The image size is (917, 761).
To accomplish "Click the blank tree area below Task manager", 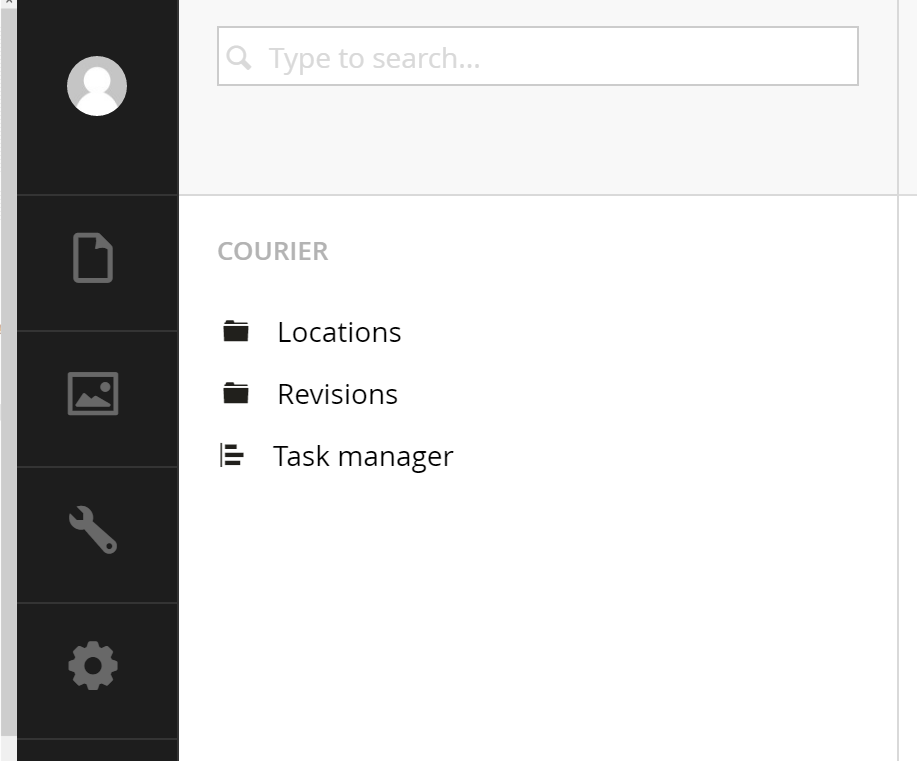I will click(x=537, y=614).
